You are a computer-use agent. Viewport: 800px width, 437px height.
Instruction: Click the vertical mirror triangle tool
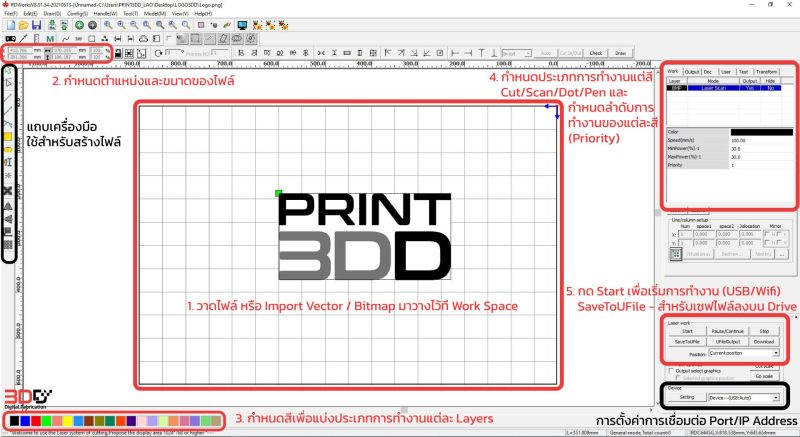[x=8, y=205]
